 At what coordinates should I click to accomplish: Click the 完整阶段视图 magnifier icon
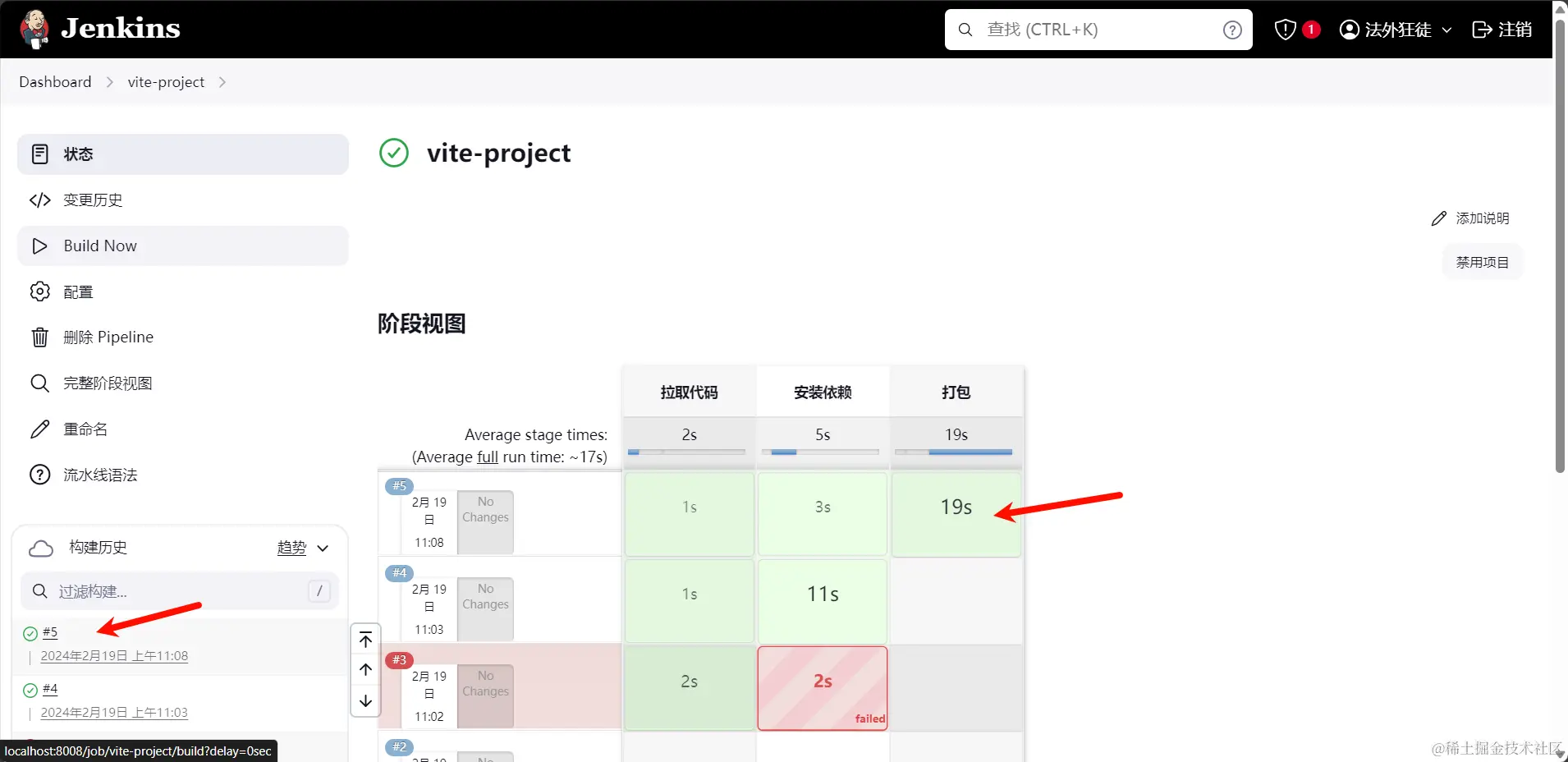[39, 383]
